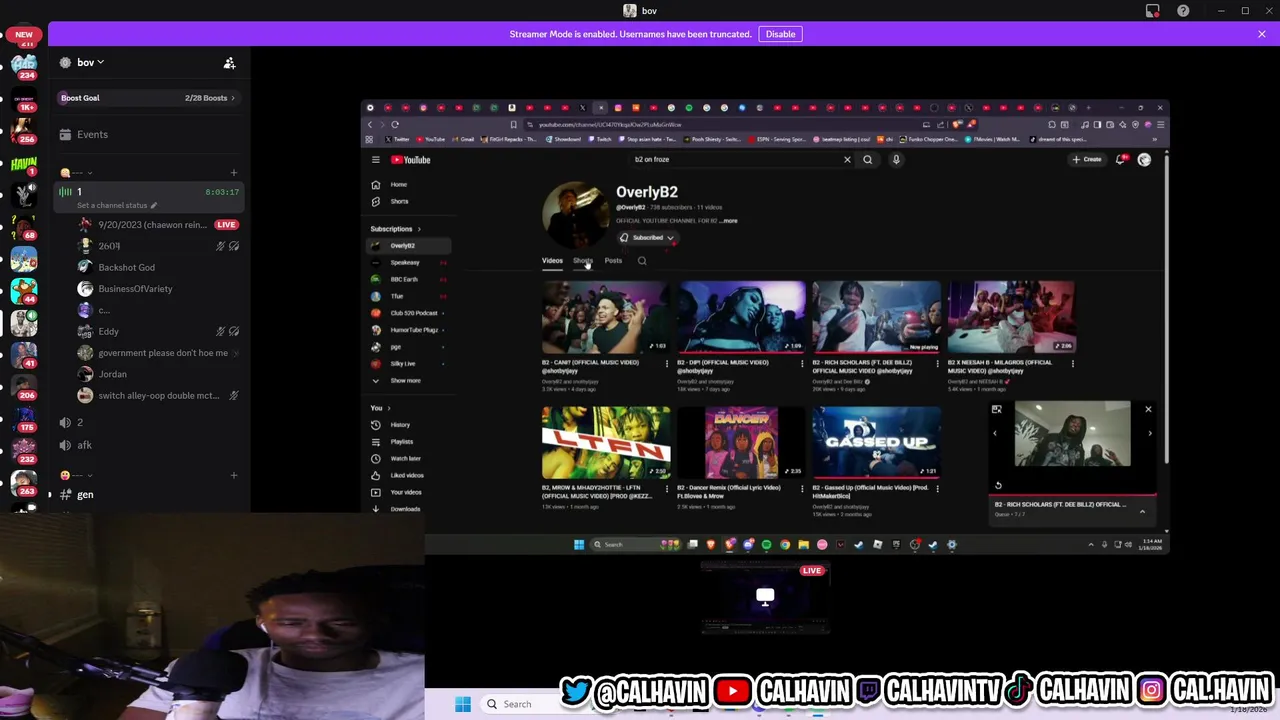Open YouTube notifications bell
Image resolution: width=1280 pixels, height=720 pixels.
pos(1121,160)
